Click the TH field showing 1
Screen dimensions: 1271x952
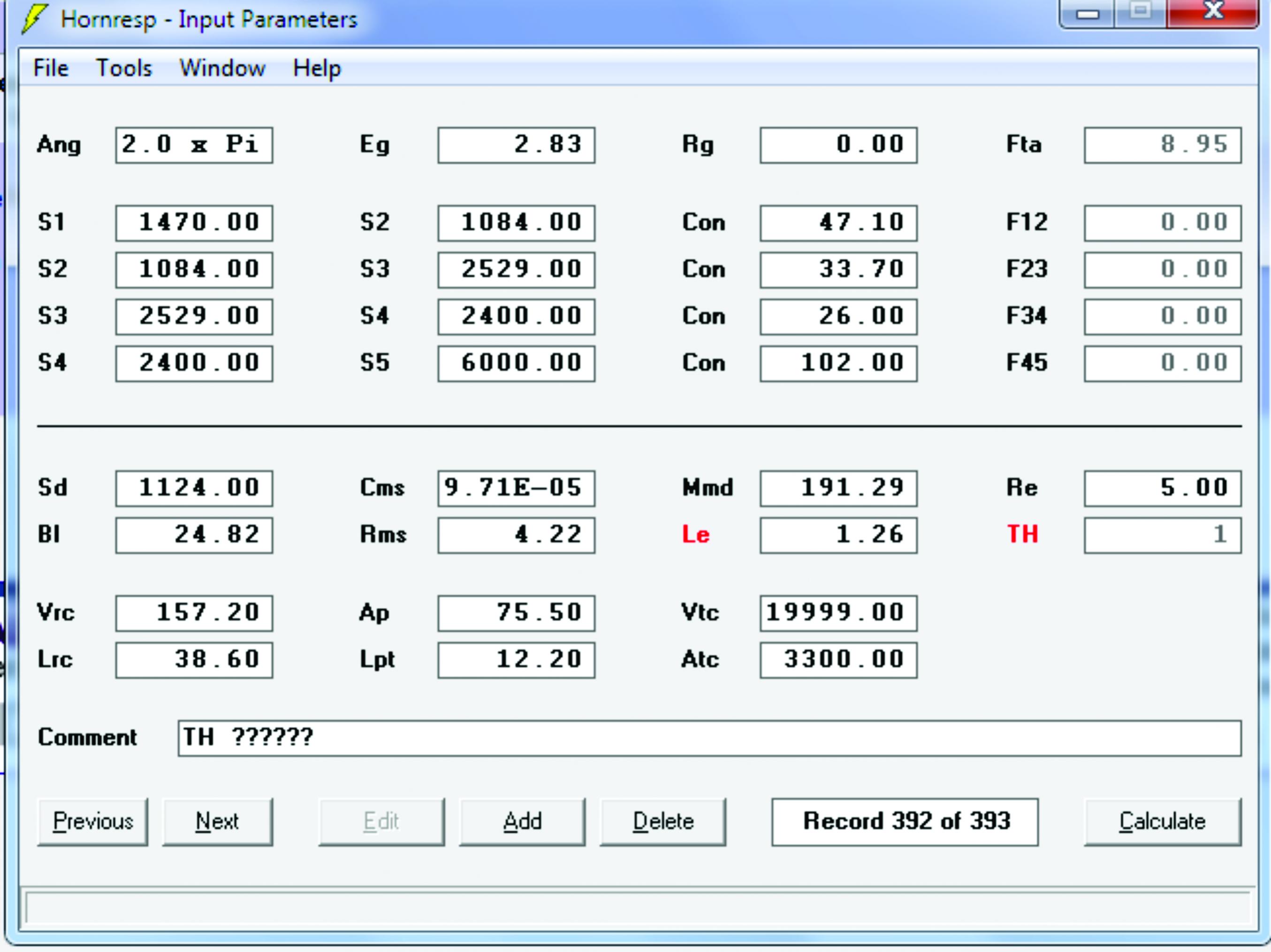(x=1163, y=535)
